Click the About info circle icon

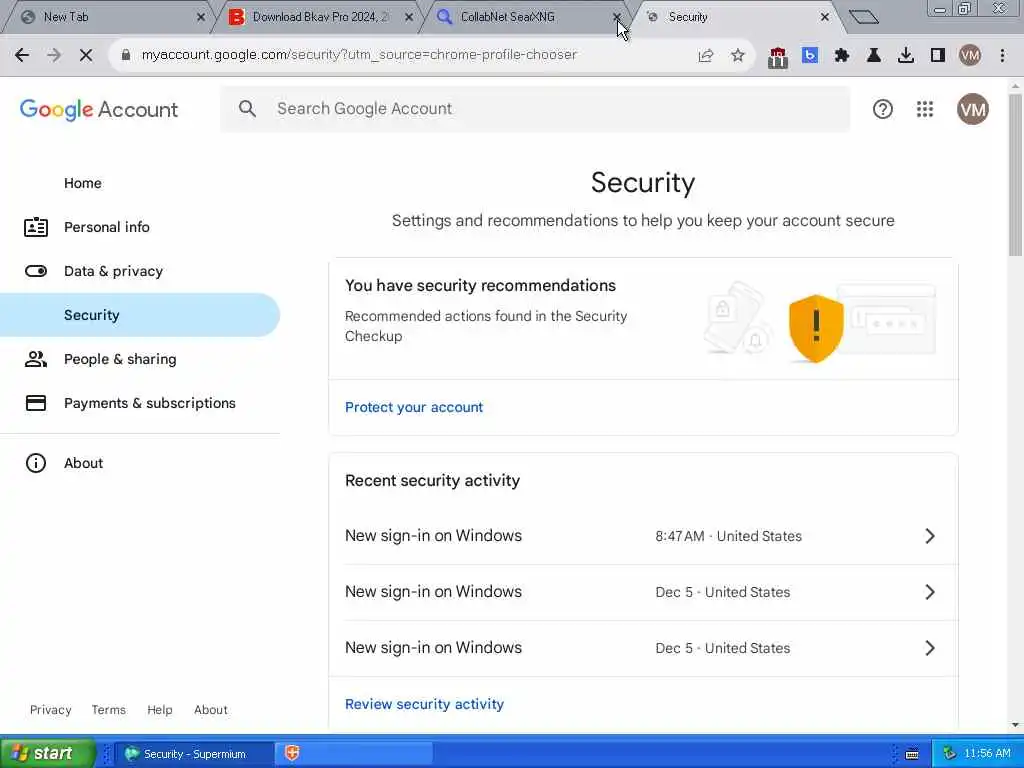pos(35,463)
